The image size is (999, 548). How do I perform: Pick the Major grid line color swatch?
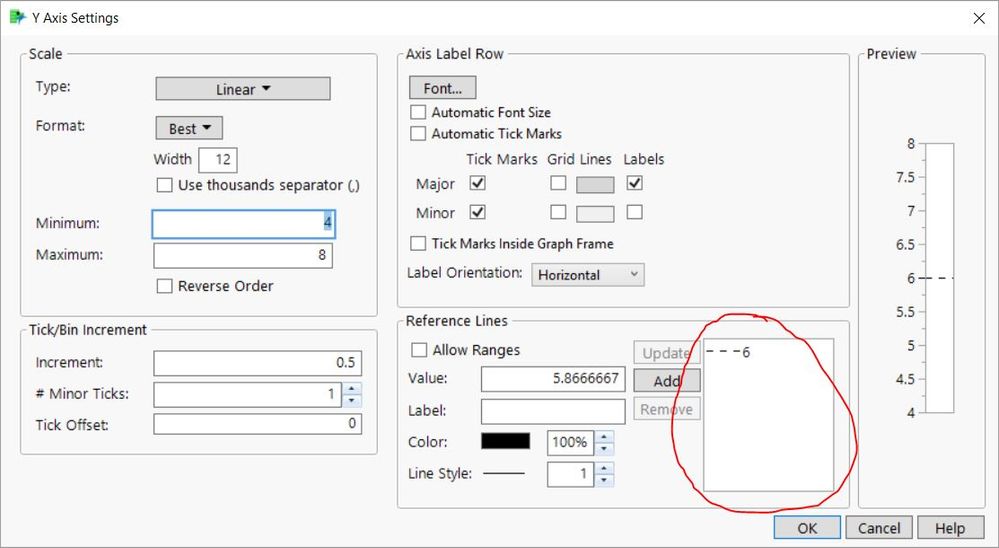point(595,185)
